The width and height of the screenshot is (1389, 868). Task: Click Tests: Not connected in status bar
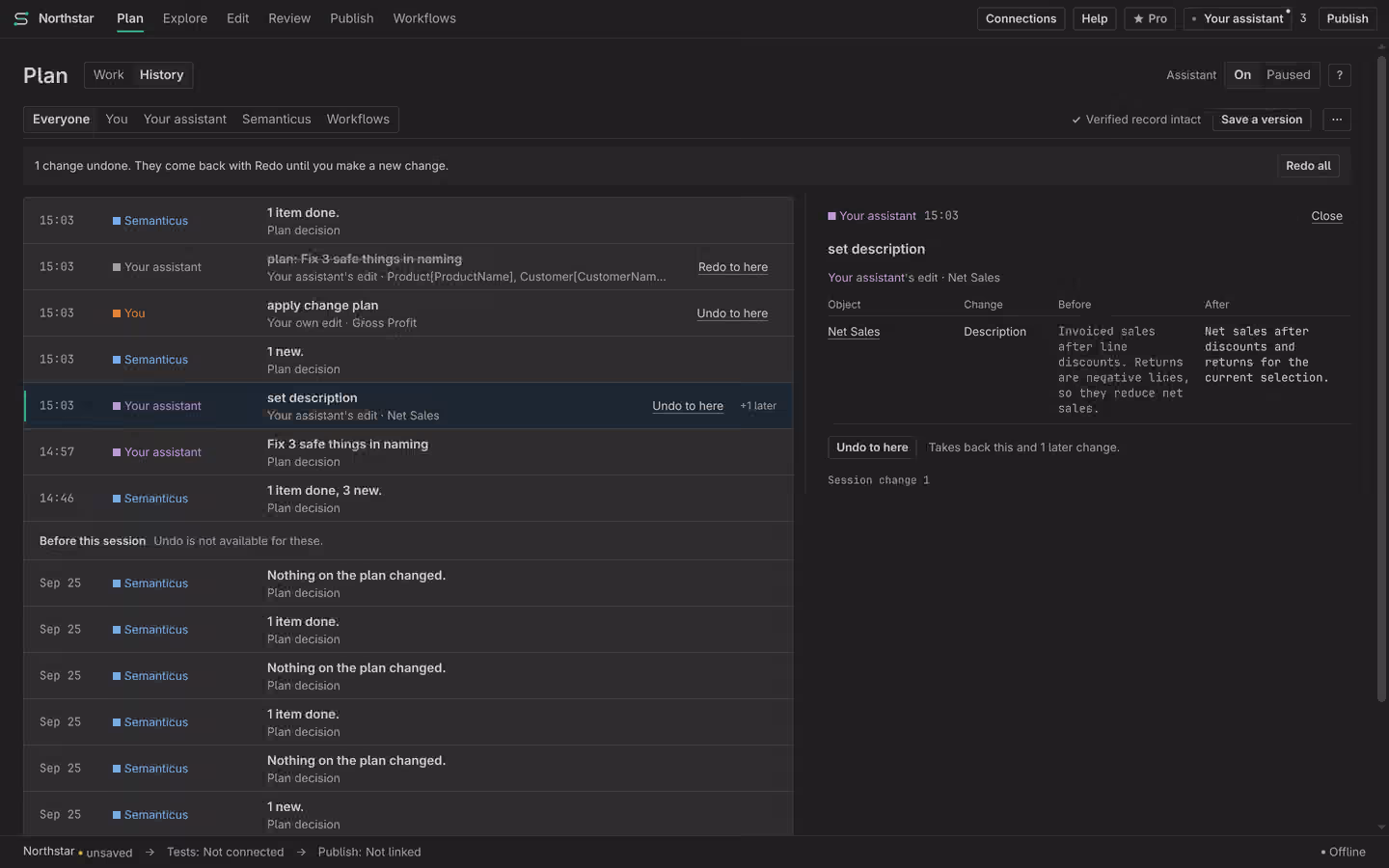[225, 853]
